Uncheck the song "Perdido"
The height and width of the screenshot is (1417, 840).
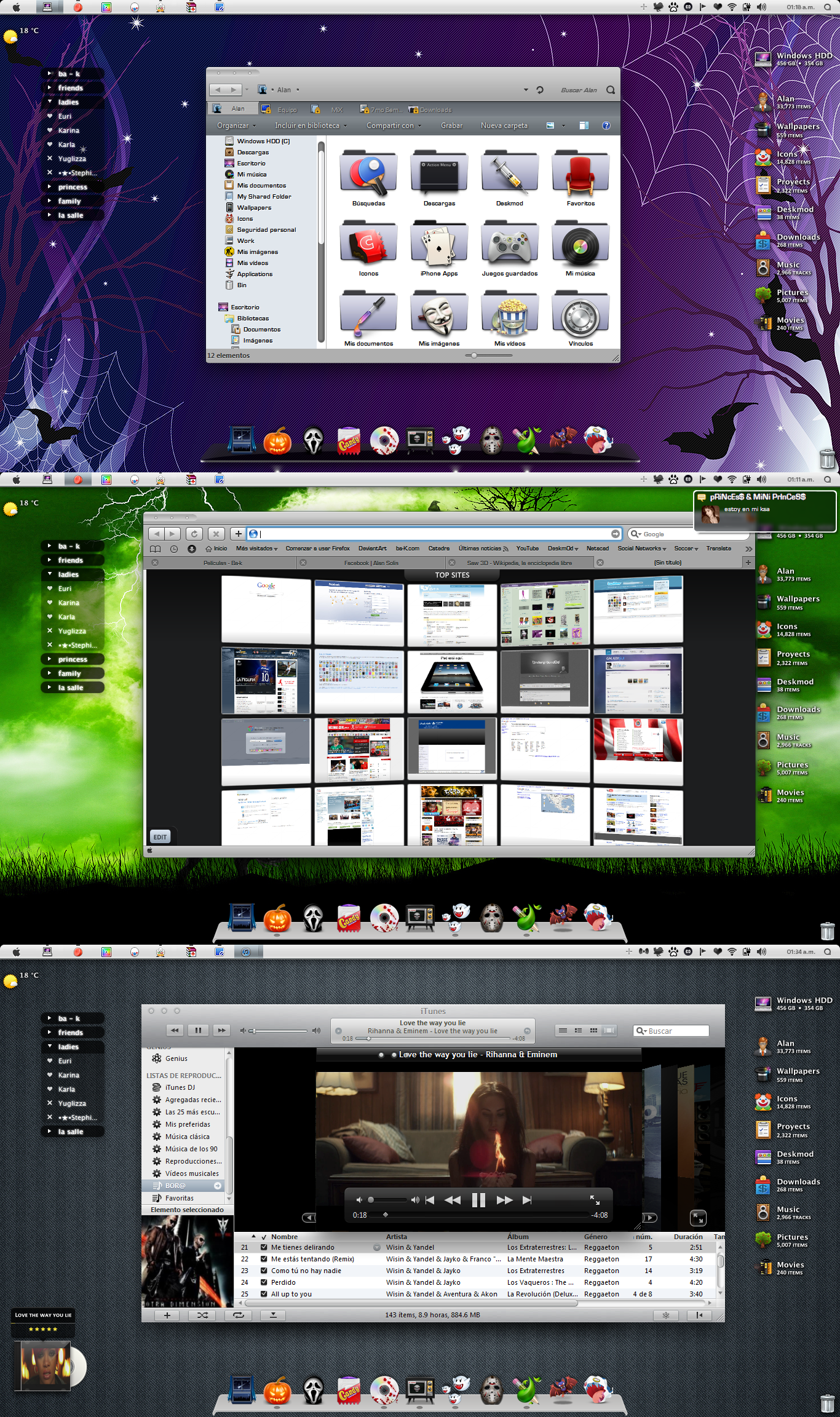tap(264, 1282)
